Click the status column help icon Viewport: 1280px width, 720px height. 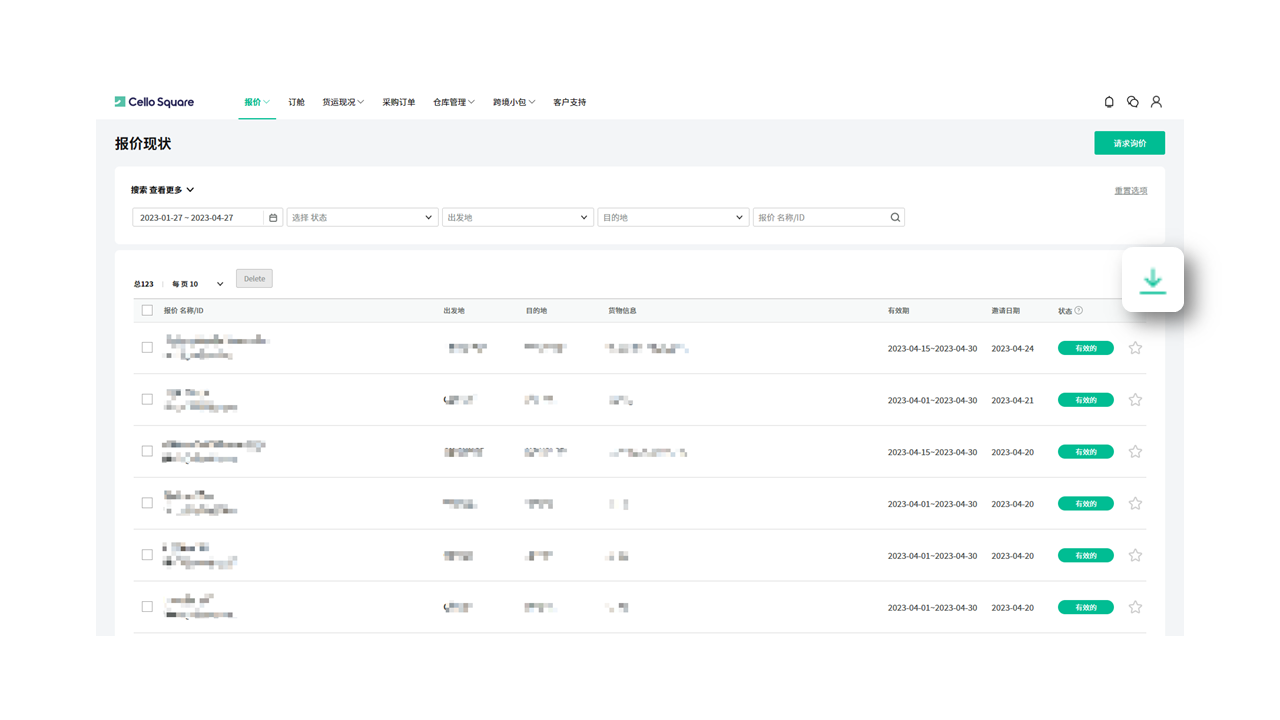click(1078, 311)
